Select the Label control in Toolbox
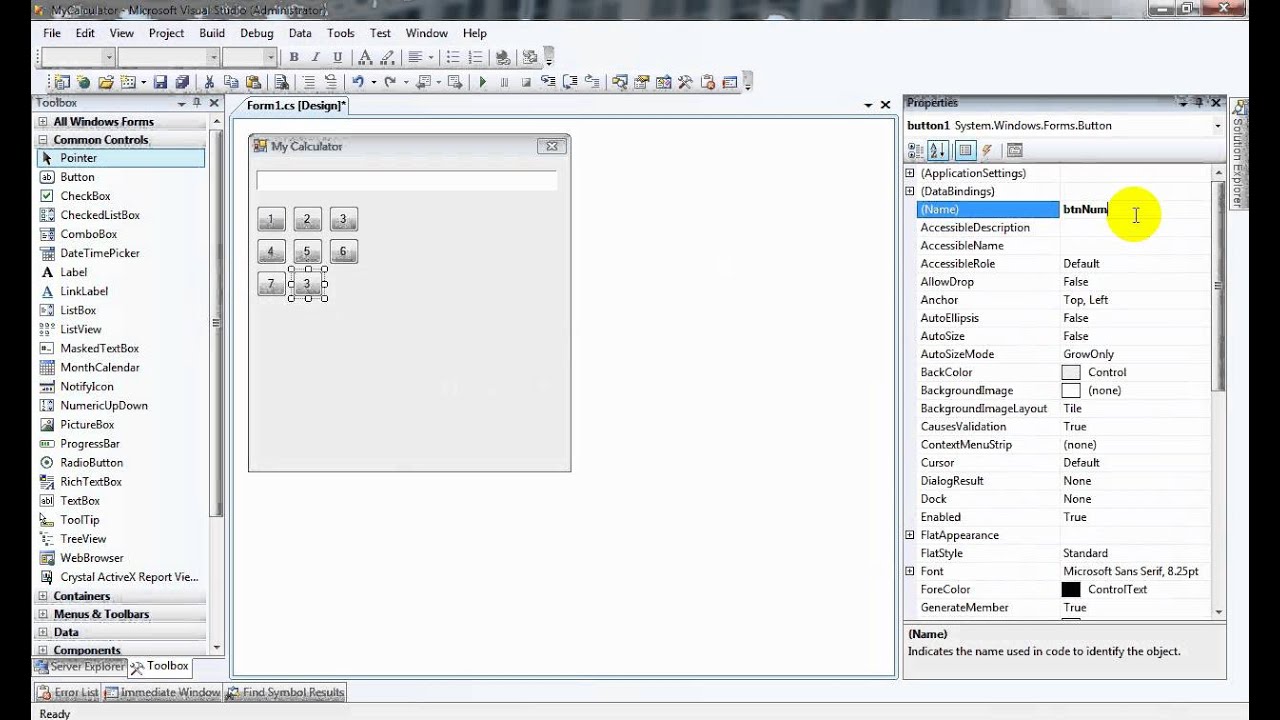 pyautogui.click(x=121, y=272)
